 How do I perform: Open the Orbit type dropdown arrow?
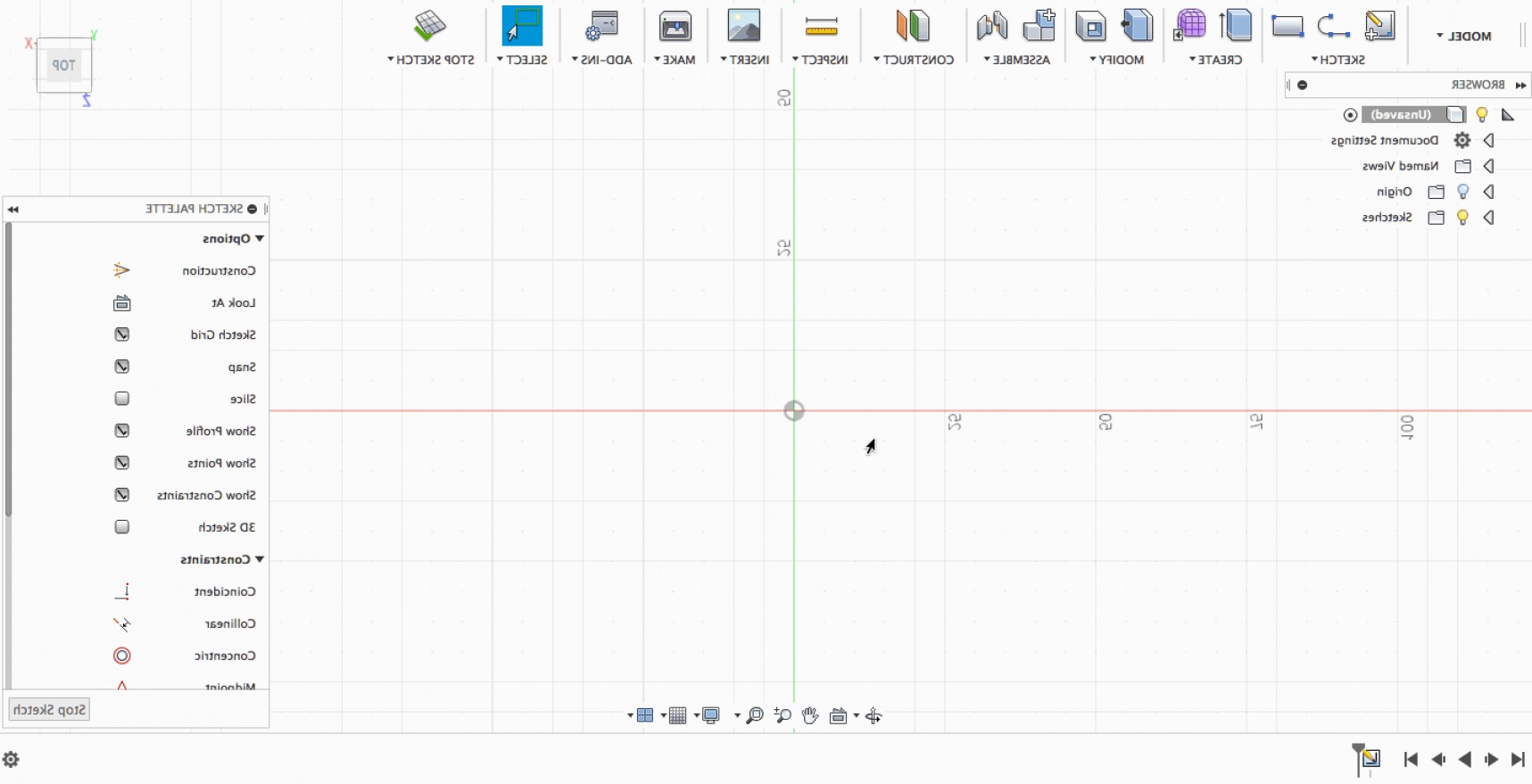pos(857,716)
